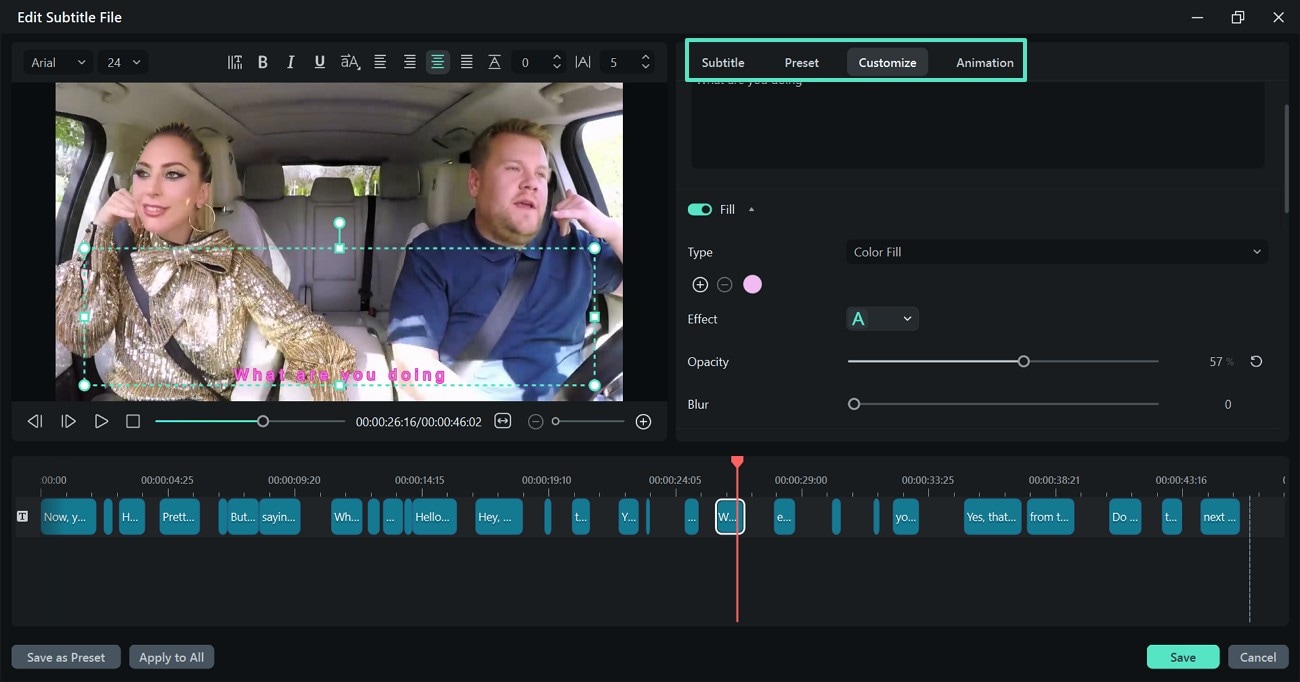Image resolution: width=1300 pixels, height=682 pixels.
Task: Align the subtitle text to the left
Action: coord(380,61)
